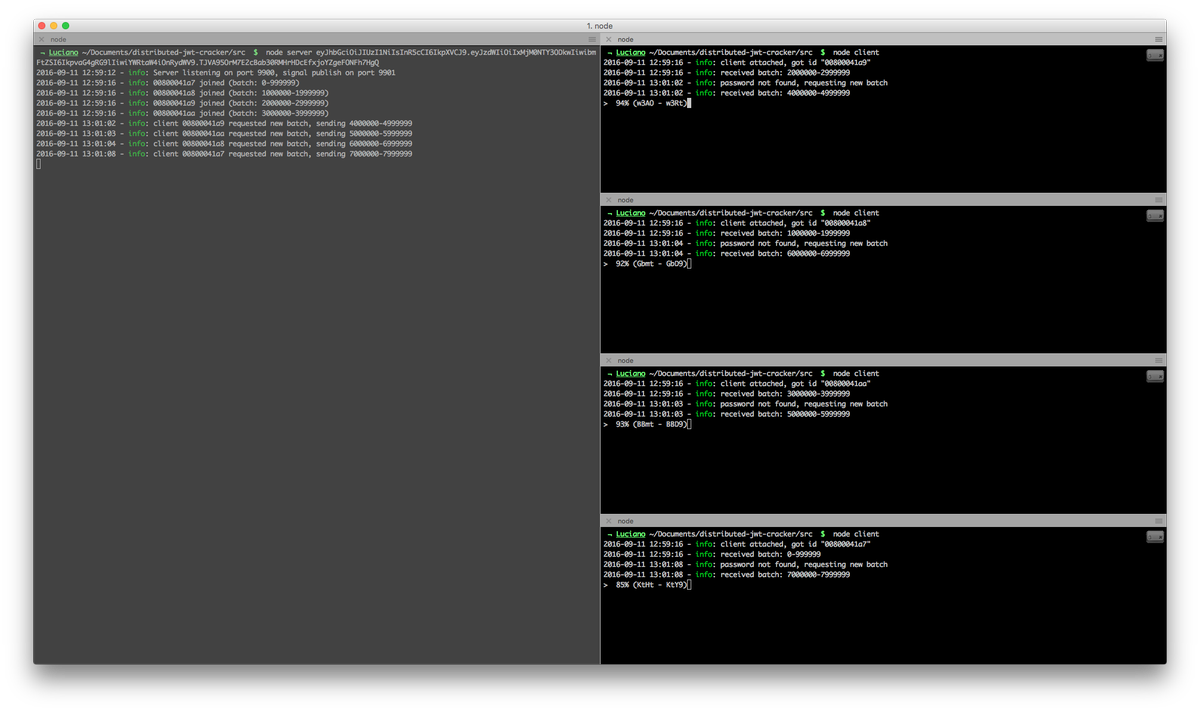Click the X icon on the bottom client pane tab
Image resolution: width=1200 pixels, height=712 pixels.
tap(609, 520)
